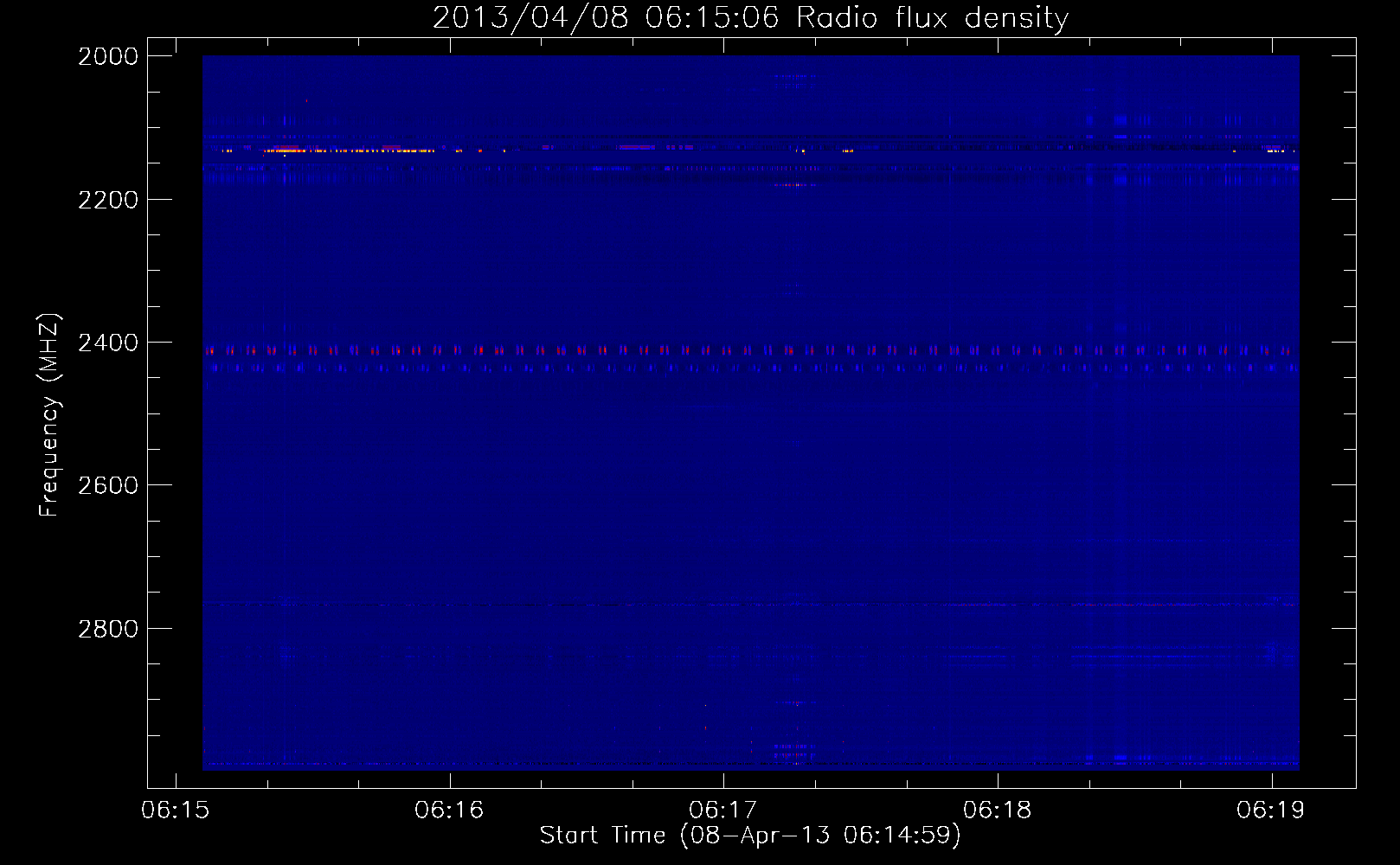Viewport: 1400px width, 865px height.
Task: Click the 06:17 time axis label
Action: (723, 810)
